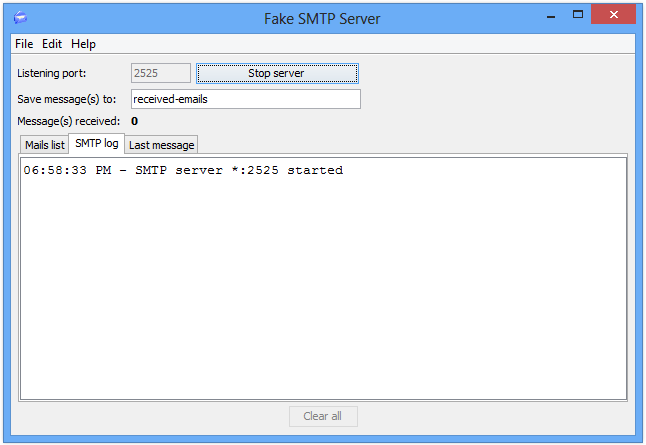Open the Last message tab
The image size is (646, 445).
(162, 145)
